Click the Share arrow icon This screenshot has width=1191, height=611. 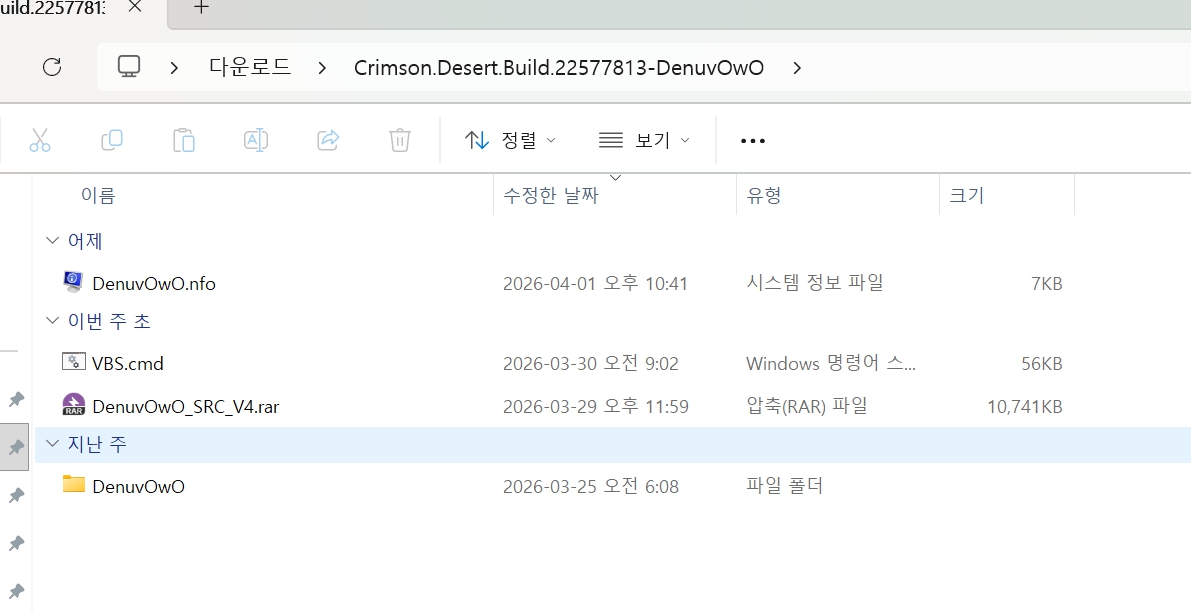pyautogui.click(x=328, y=140)
